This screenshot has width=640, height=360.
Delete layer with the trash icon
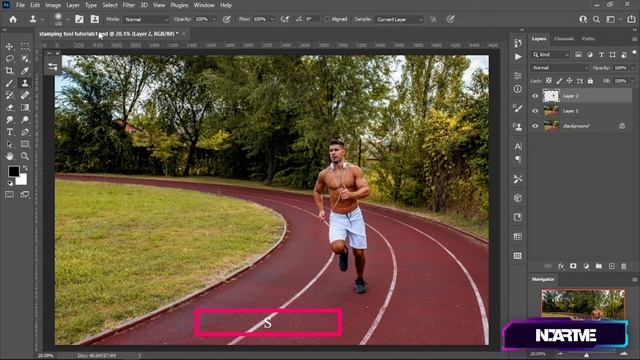point(624,266)
